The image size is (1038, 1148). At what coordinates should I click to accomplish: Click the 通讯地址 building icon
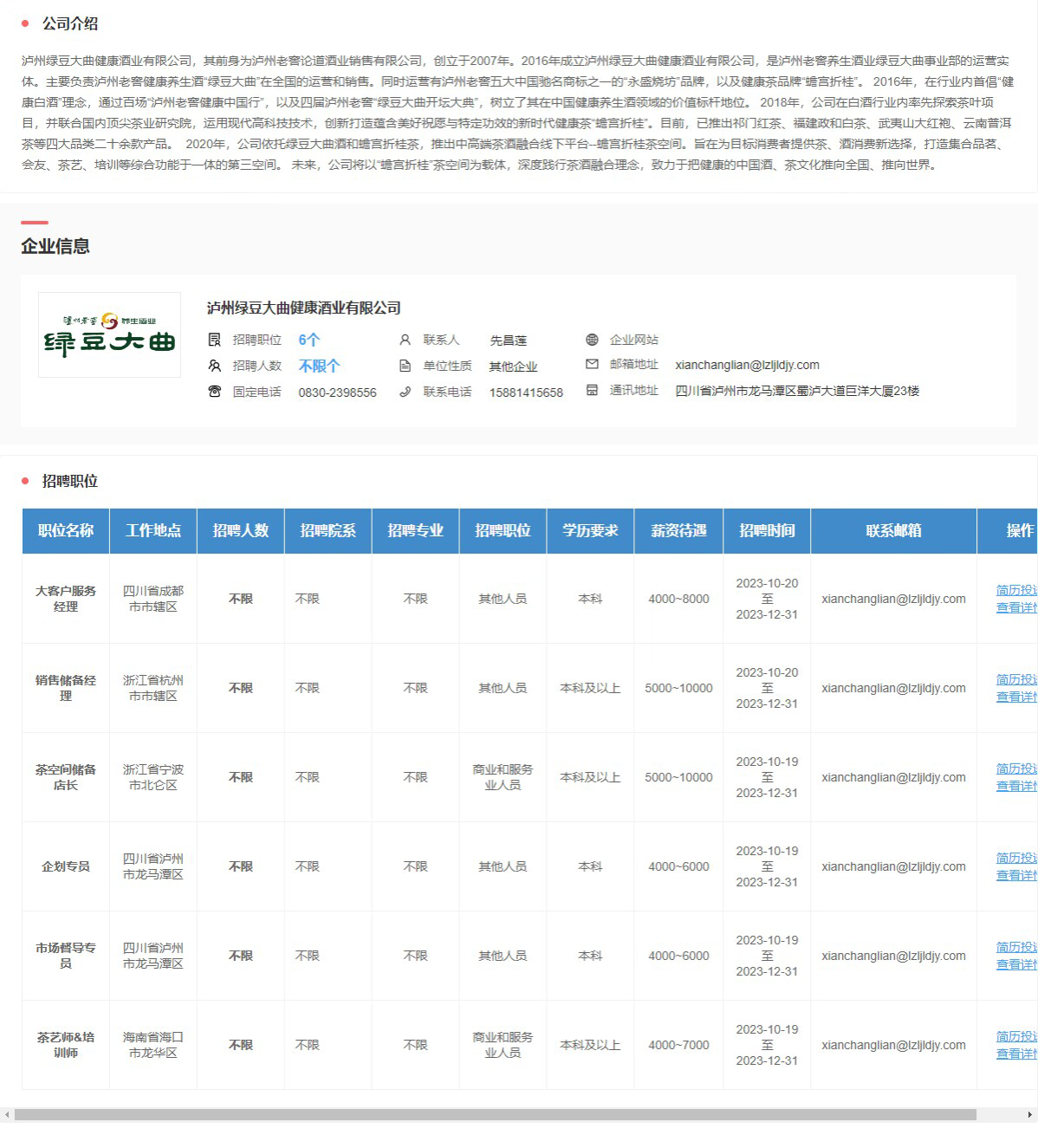click(592, 391)
